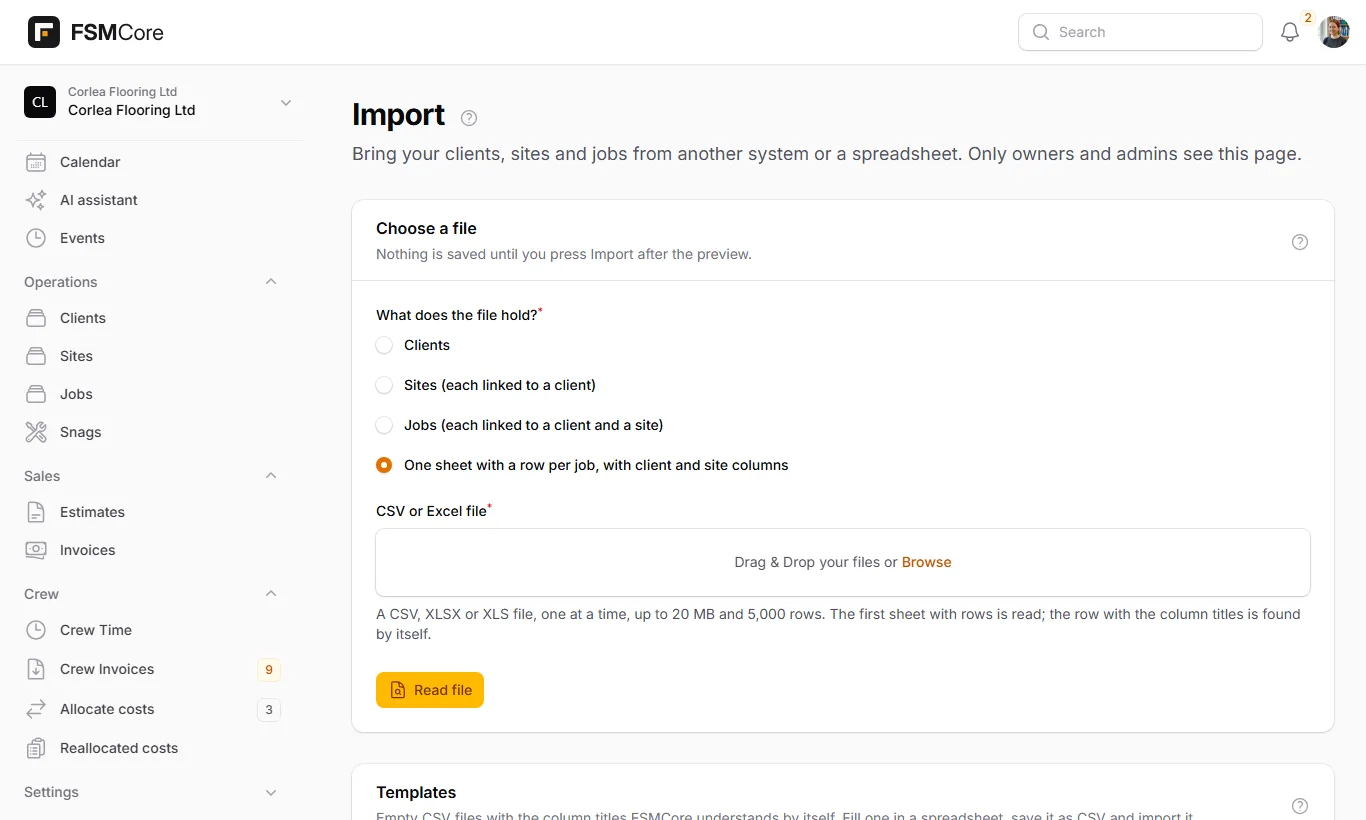Screen dimensions: 1366x820
Task: Open help icon in Choose a file card
Action: coord(1300,242)
